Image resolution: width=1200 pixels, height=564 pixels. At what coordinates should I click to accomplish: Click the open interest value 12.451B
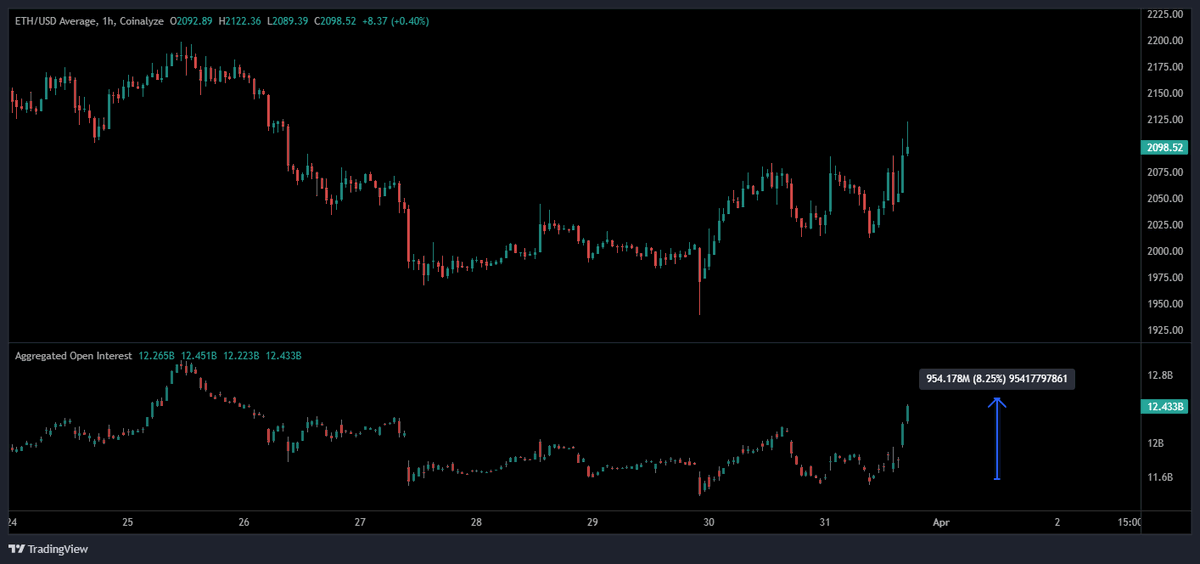[x=200, y=356]
